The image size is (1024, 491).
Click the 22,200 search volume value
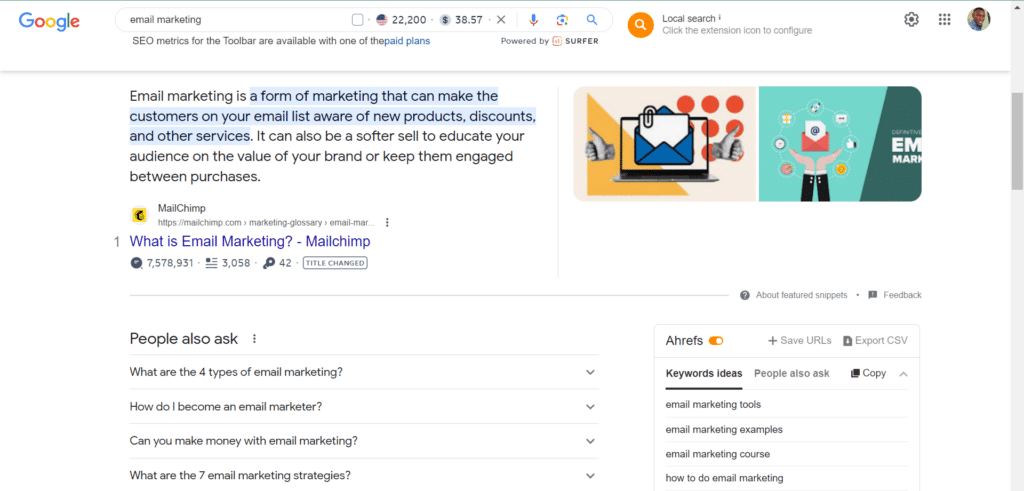[409, 20]
